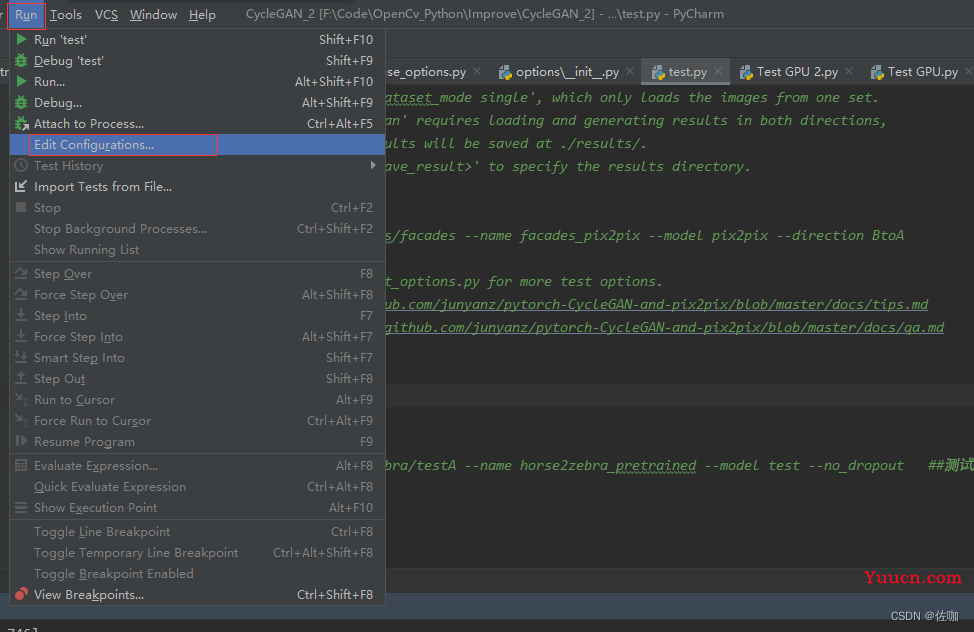Close the test.py editor tab

tap(719, 72)
